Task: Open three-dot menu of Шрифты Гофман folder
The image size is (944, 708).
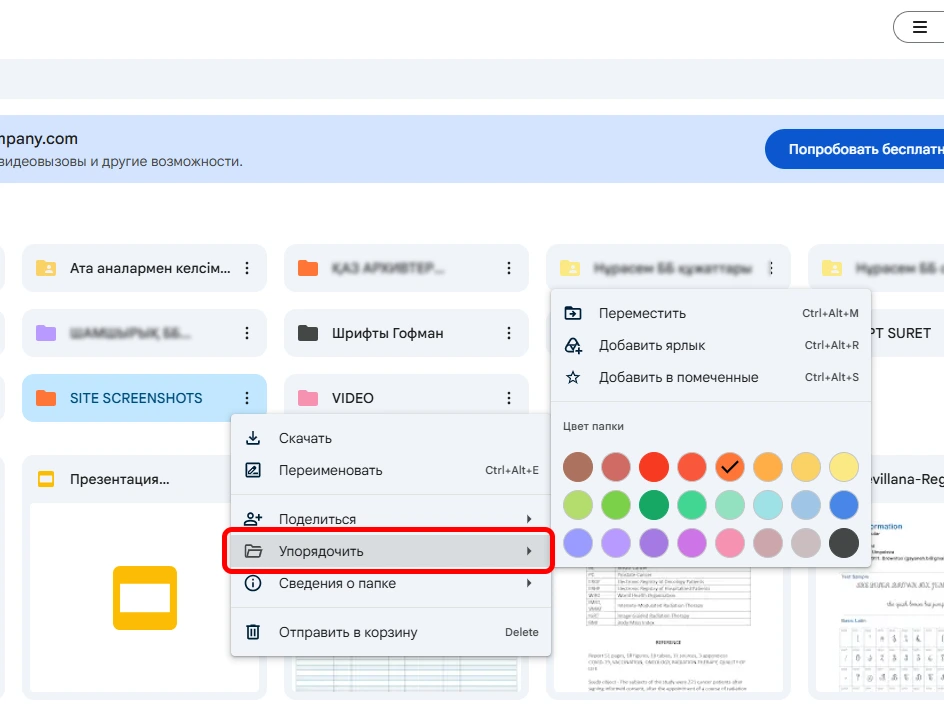Action: coord(509,333)
